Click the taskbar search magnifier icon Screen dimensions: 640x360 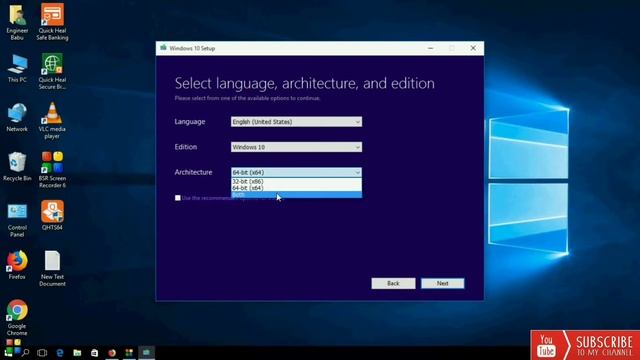point(25,352)
